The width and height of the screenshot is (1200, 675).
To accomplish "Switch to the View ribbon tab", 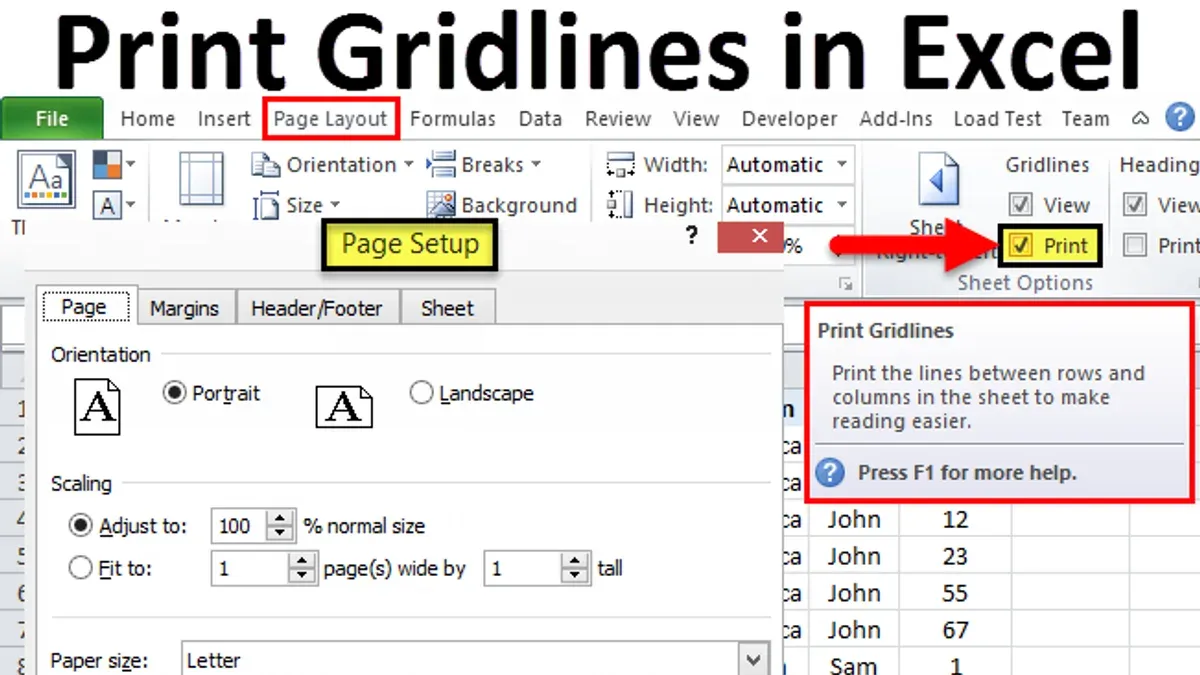I will 696,119.
